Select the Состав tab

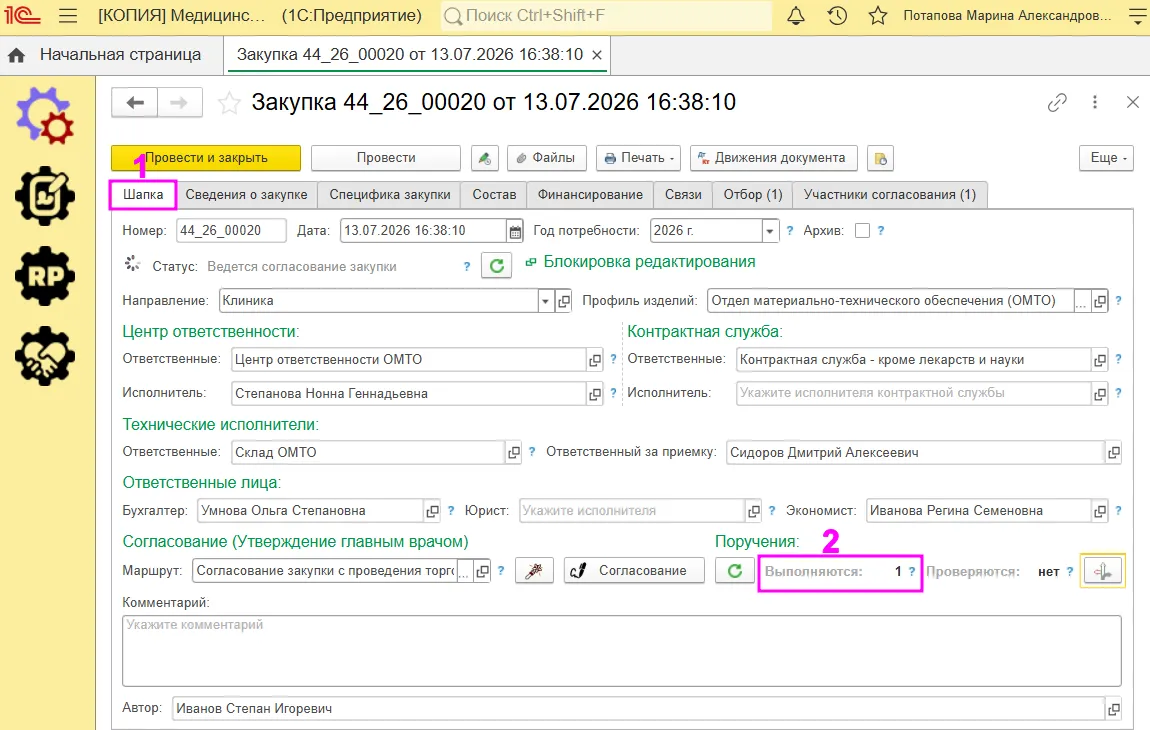[x=494, y=194]
